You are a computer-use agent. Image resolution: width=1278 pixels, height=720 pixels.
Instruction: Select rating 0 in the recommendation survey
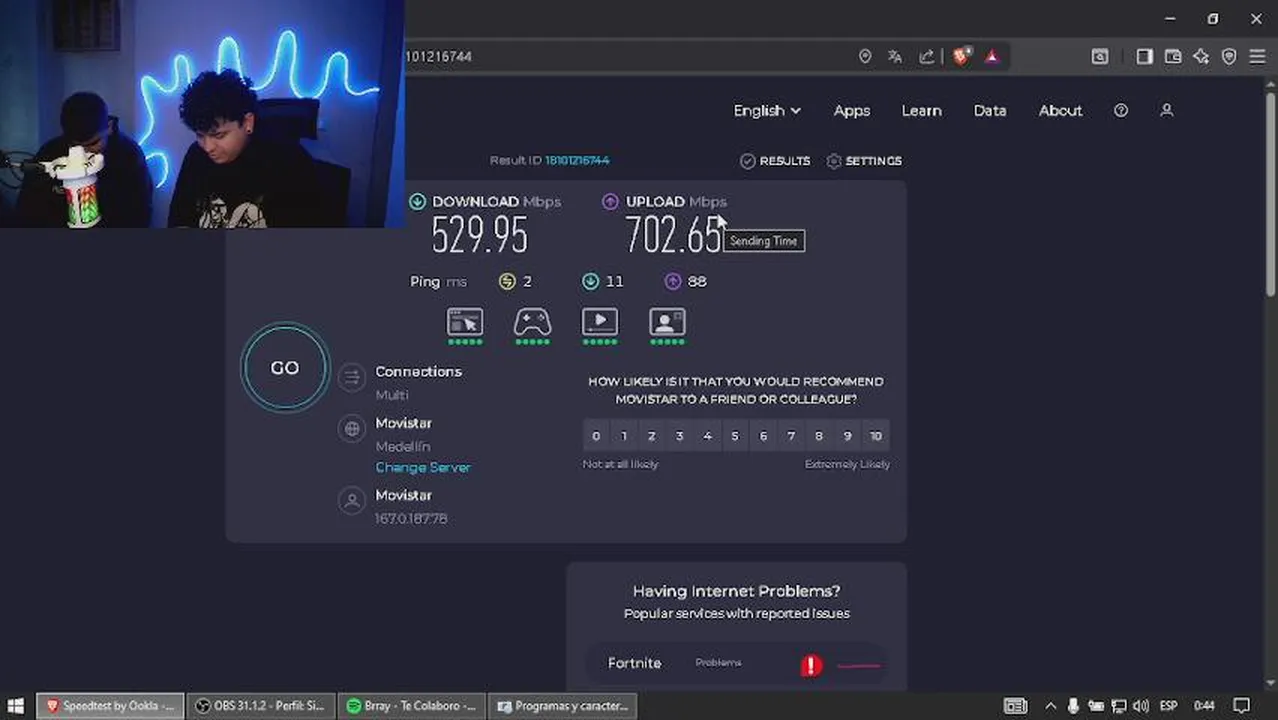tap(596, 436)
